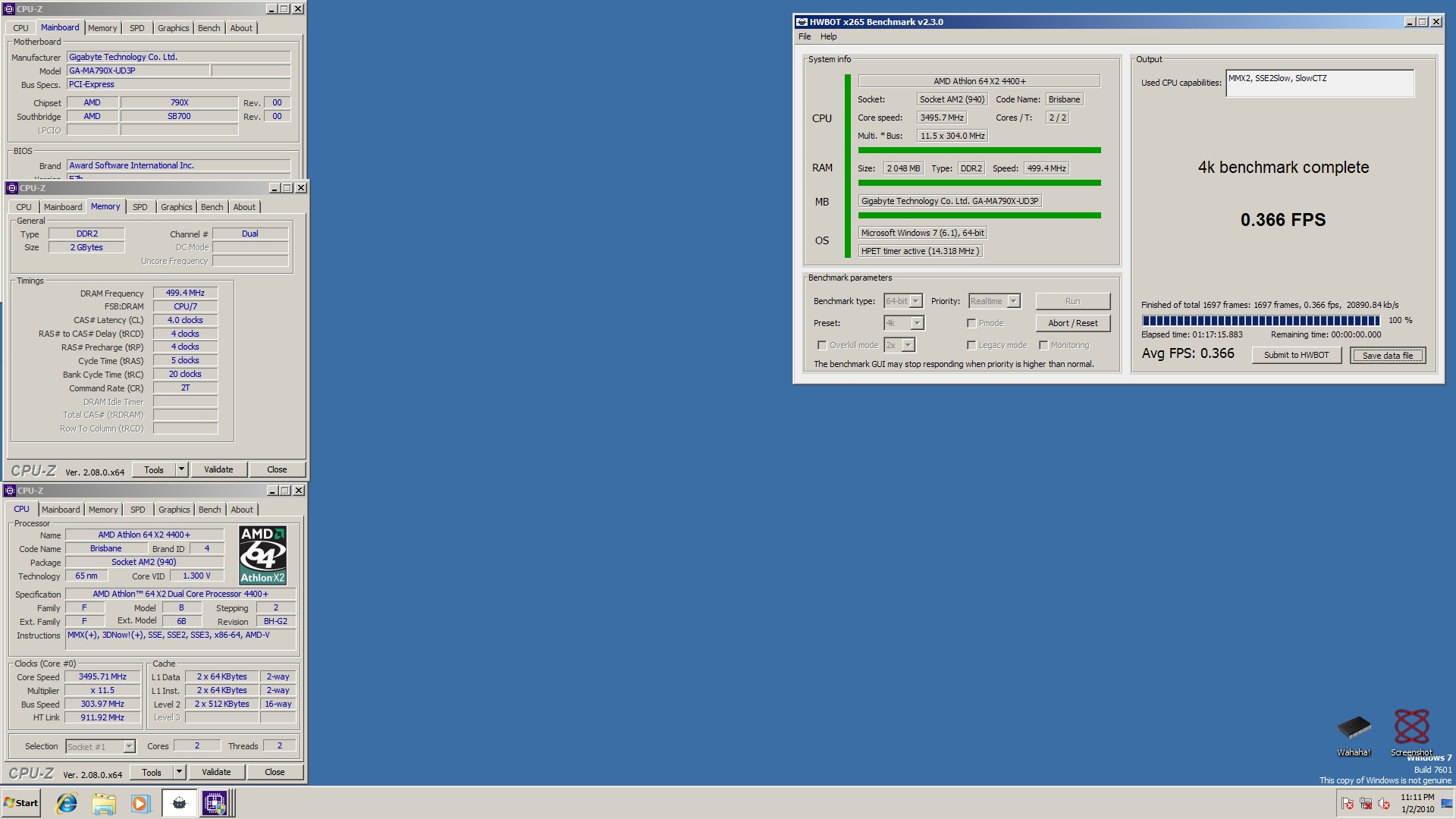Minimize the CPU-Z Memory window
The height and width of the screenshot is (819, 1456).
pyautogui.click(x=275, y=188)
